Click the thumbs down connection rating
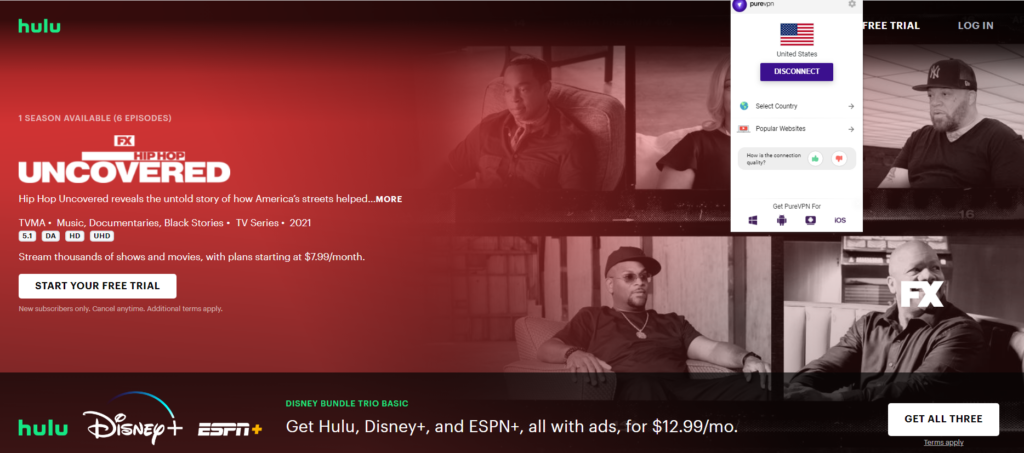The width and height of the screenshot is (1024, 453). pyautogui.click(x=839, y=158)
